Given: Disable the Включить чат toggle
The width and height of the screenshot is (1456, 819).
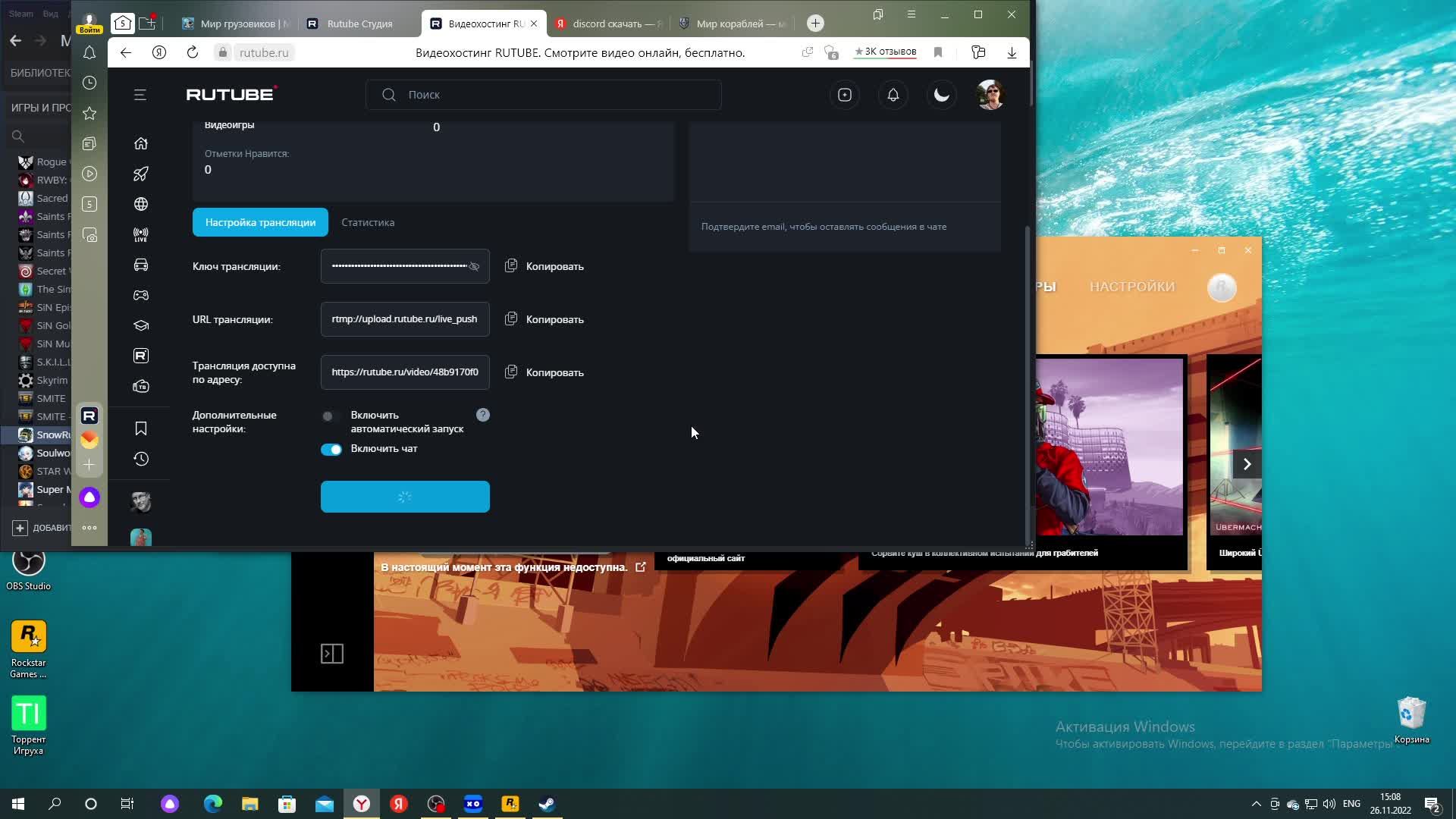Looking at the screenshot, I should click(331, 450).
